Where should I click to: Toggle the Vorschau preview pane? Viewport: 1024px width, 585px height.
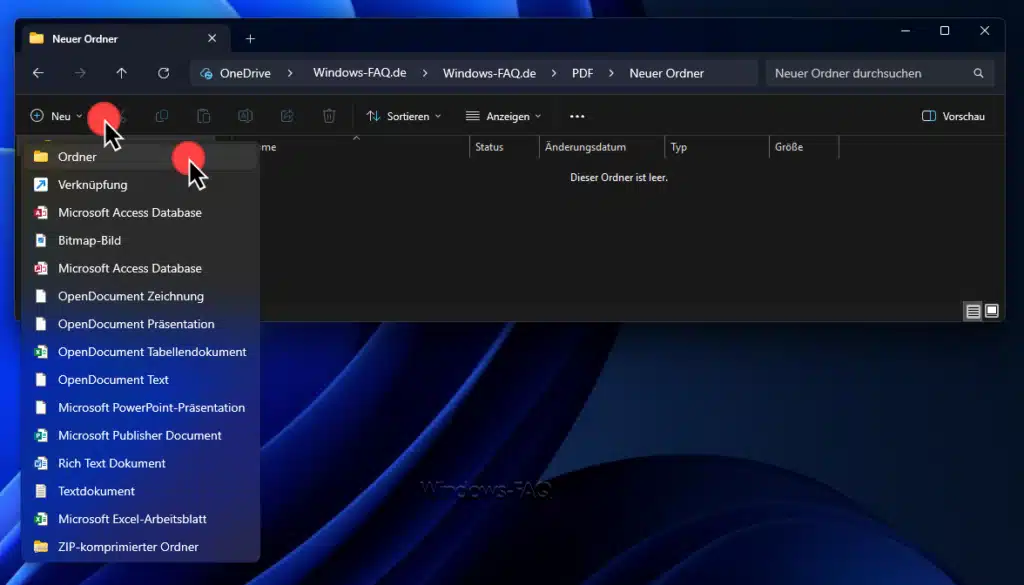(953, 116)
